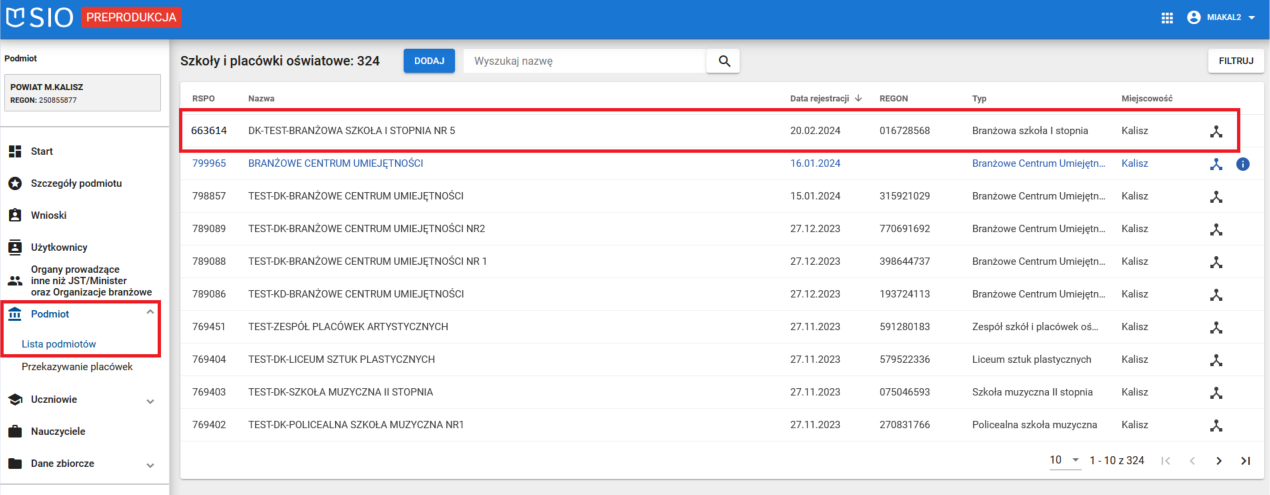Expand the Uczniowie sidebar section
Image resolution: width=1270 pixels, height=495 pixels.
[x=150, y=400]
